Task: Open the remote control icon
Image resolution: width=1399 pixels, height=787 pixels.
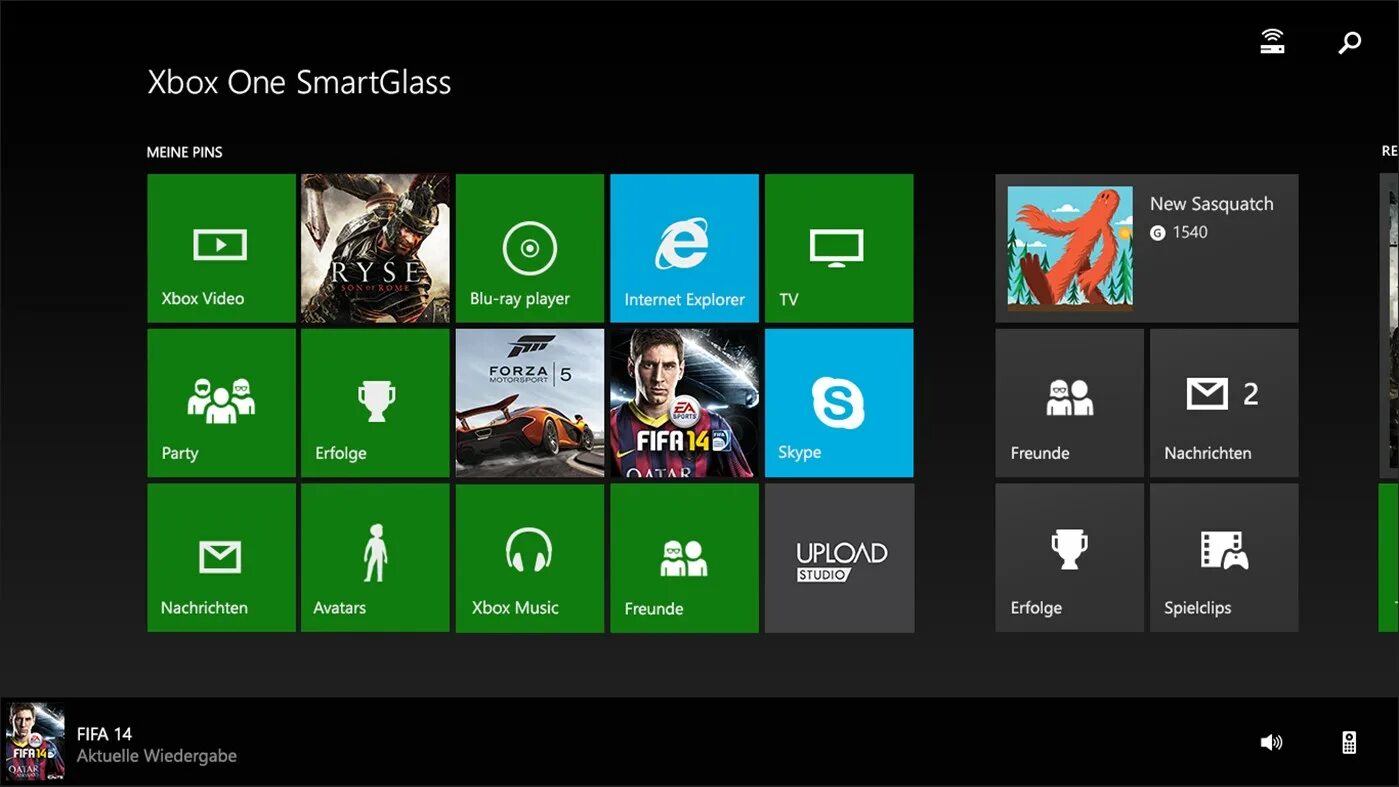Action: click(1349, 742)
